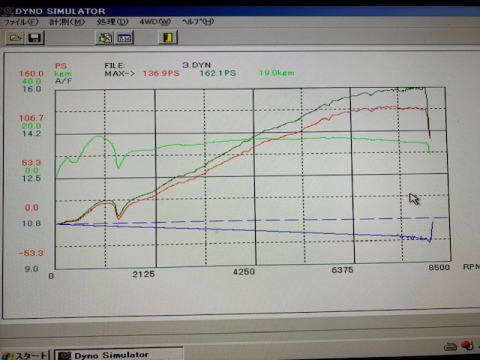Click the printer-like tray icon
480x360 pixels.
(x=450, y=347)
